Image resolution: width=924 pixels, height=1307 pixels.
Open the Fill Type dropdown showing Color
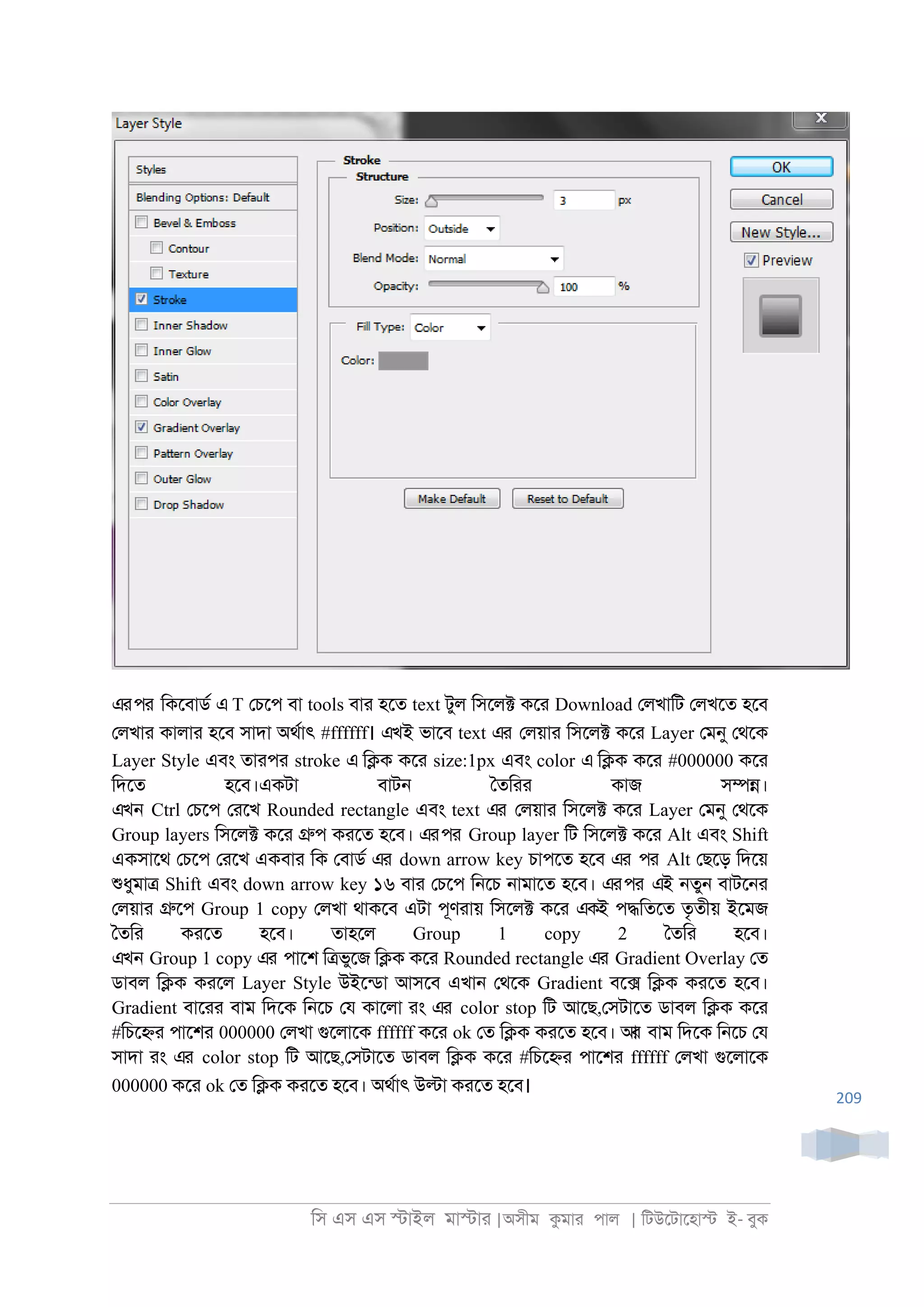pyautogui.click(x=450, y=327)
